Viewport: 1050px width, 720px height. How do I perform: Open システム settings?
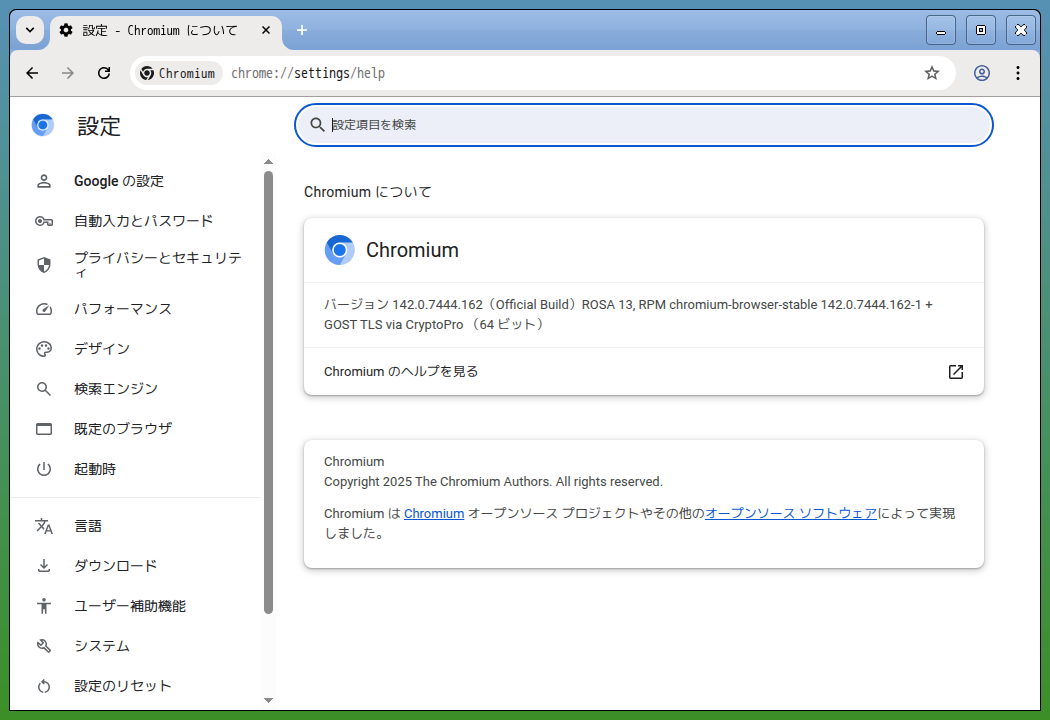click(x=136, y=646)
